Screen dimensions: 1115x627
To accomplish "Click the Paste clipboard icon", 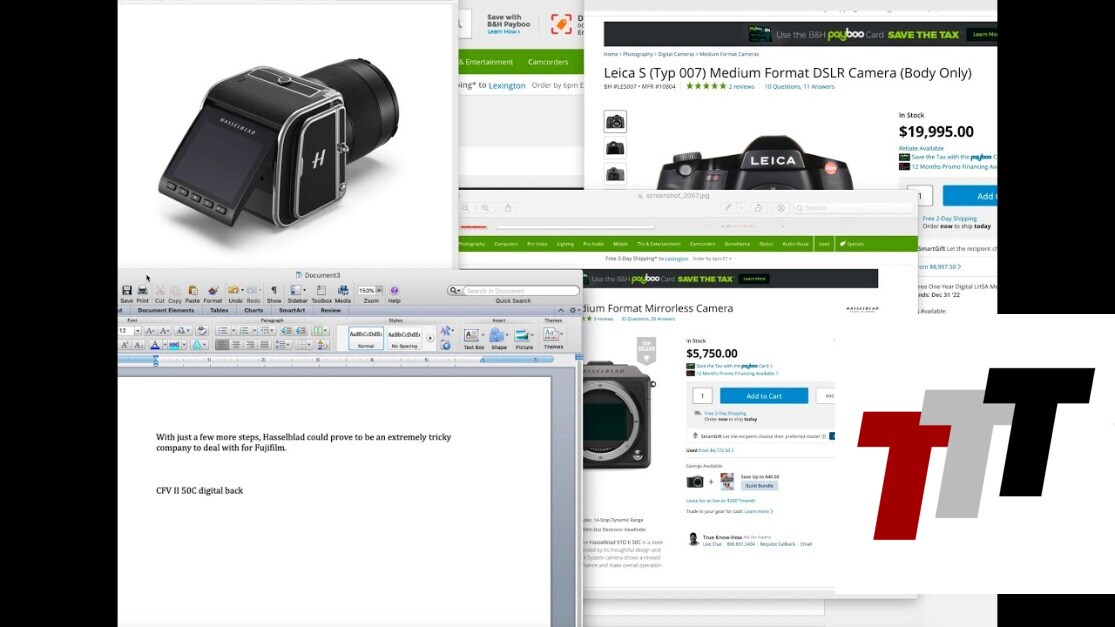I will pyautogui.click(x=192, y=291).
